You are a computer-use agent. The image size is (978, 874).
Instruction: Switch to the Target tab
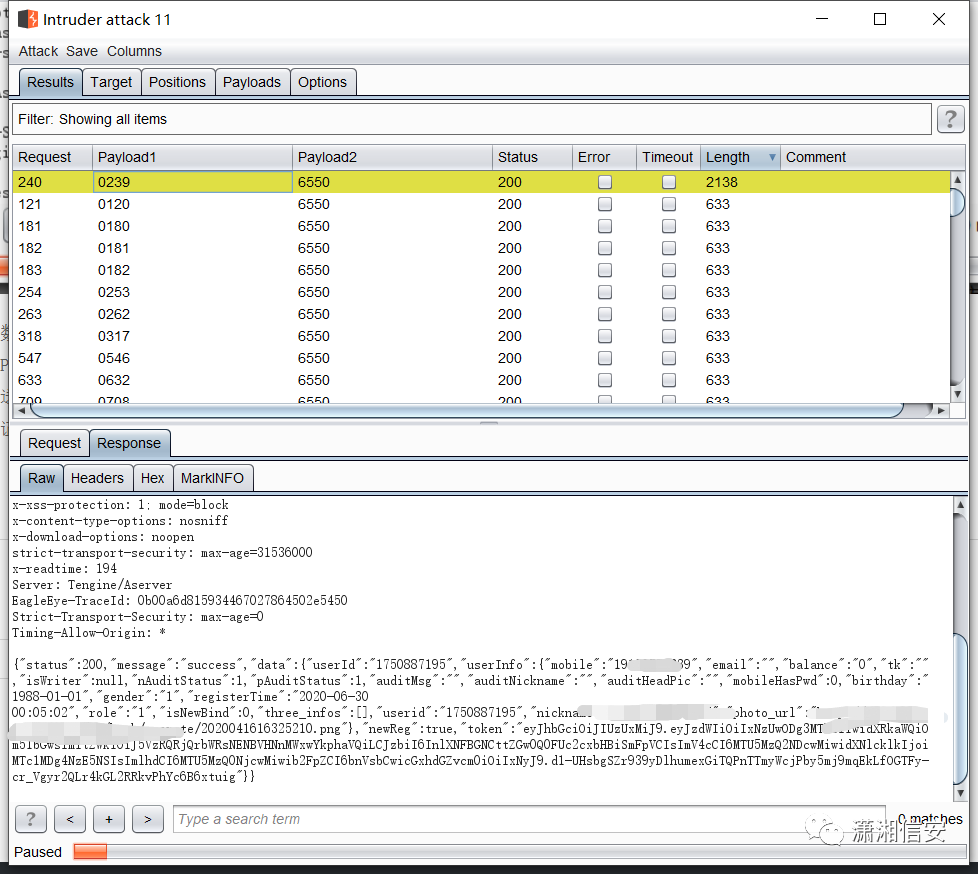(111, 82)
